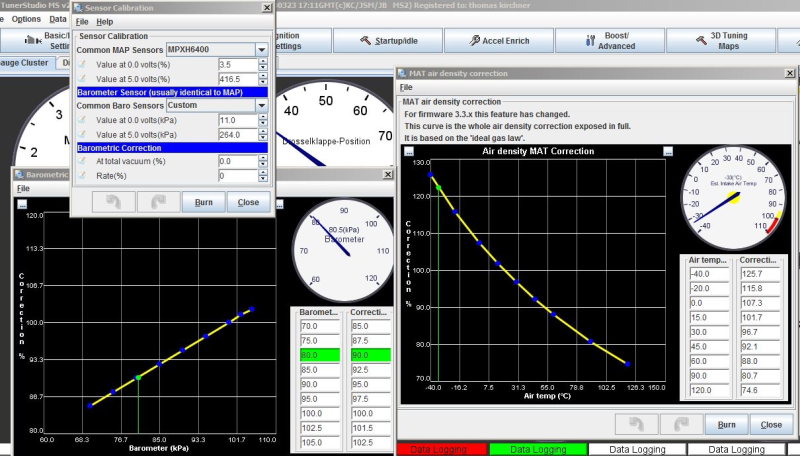Increase MAP value at 5.0 volts stepper
The image size is (800, 456).
263,74
